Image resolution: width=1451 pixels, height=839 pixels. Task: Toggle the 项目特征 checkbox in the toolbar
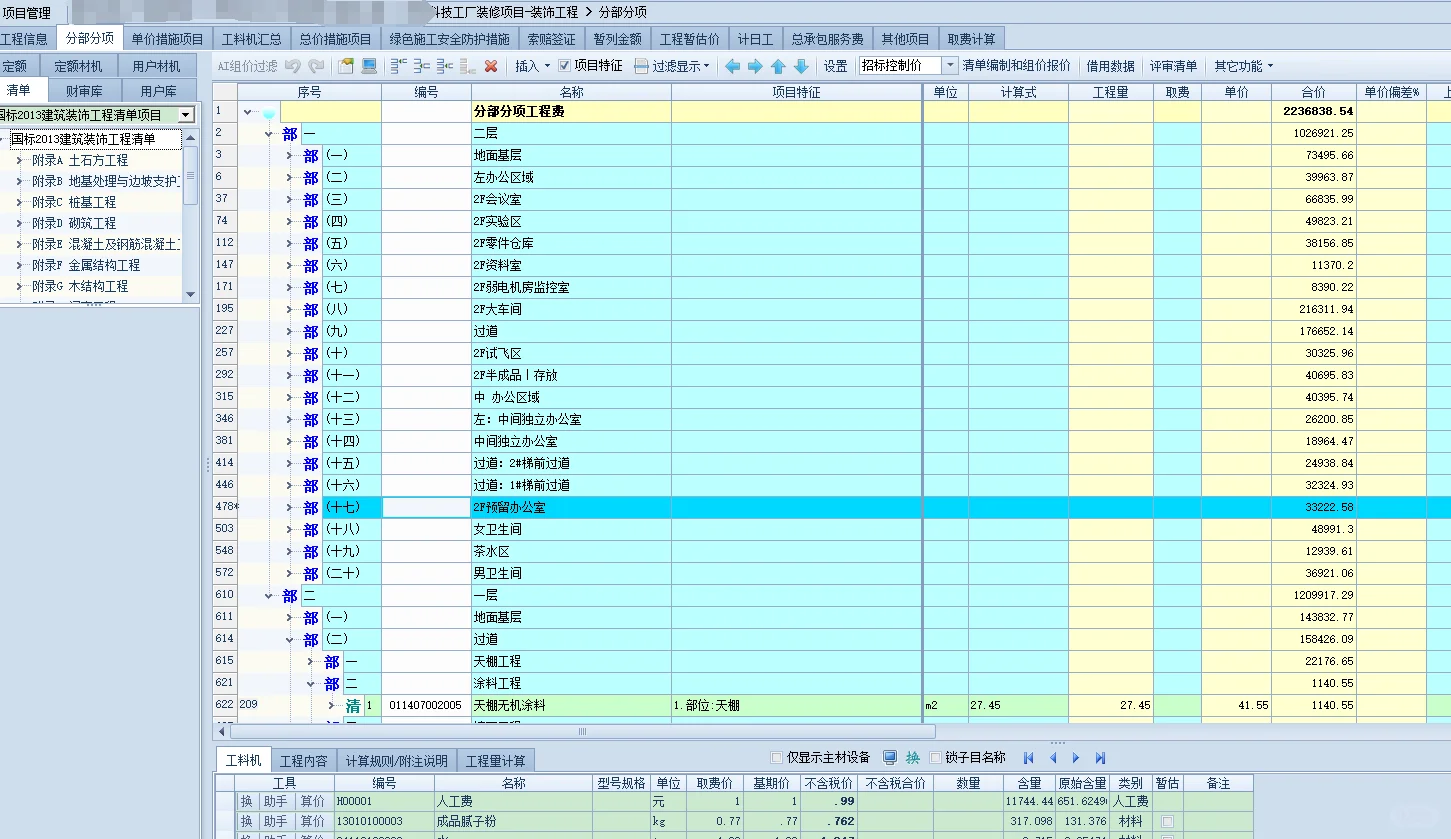coord(564,64)
